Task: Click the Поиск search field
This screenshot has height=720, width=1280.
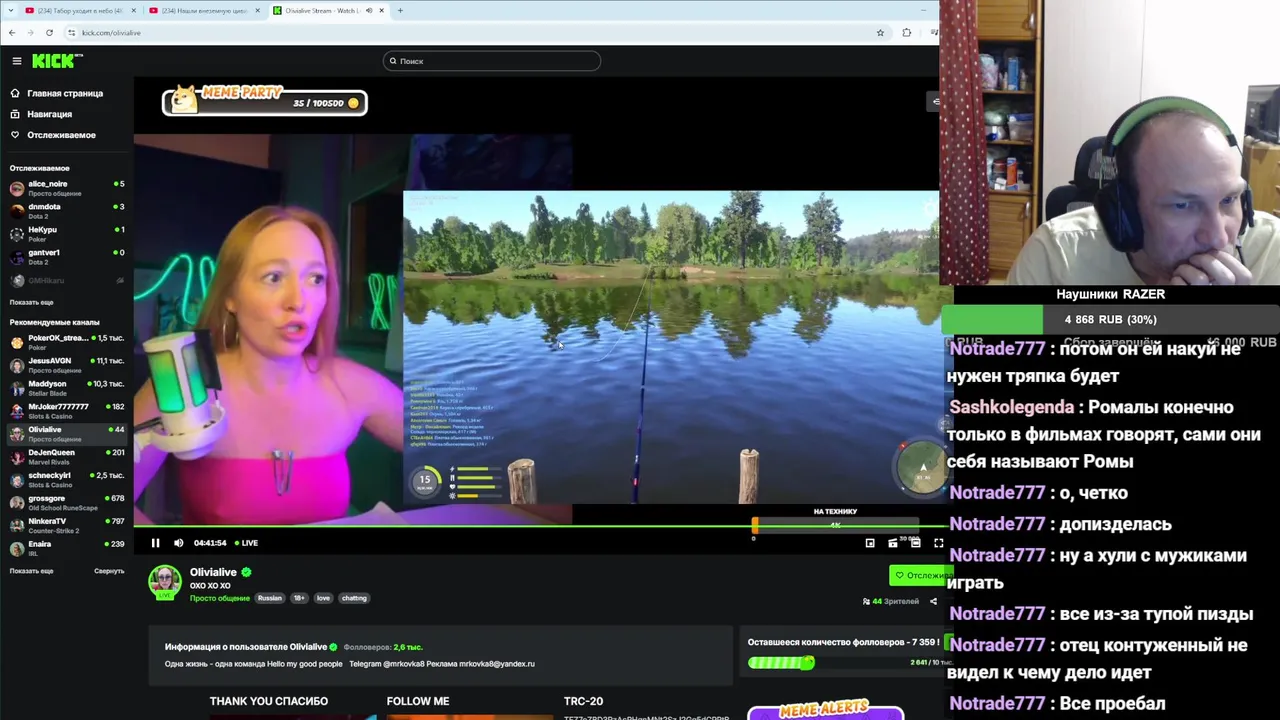Action: point(491,61)
